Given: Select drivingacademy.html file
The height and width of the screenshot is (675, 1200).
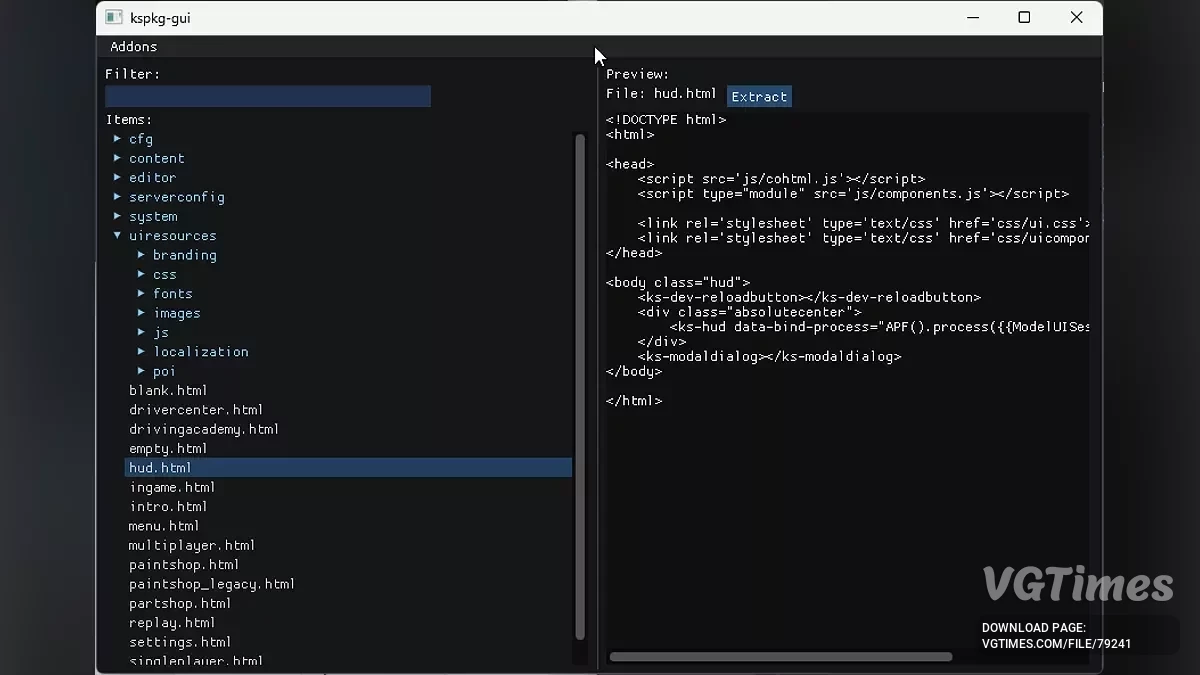Looking at the screenshot, I should tap(204, 429).
